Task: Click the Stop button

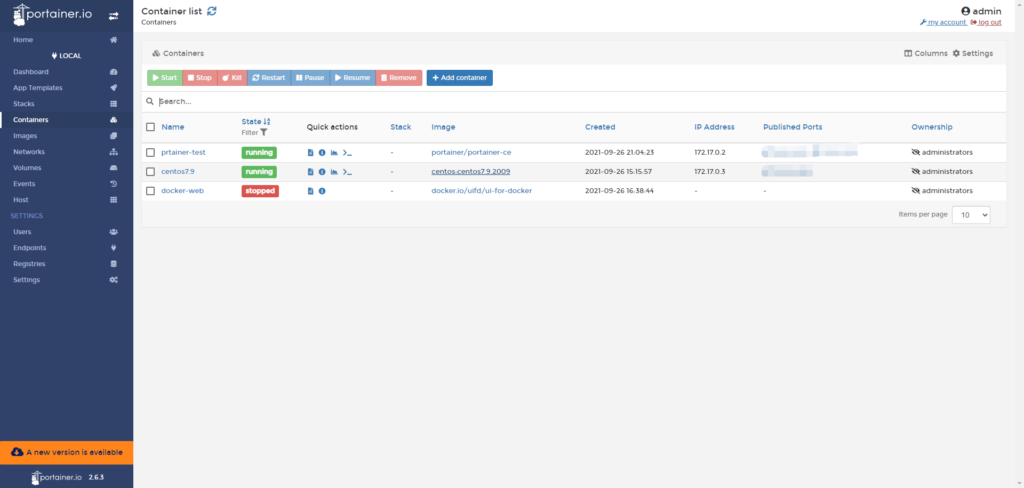Action: (200, 78)
